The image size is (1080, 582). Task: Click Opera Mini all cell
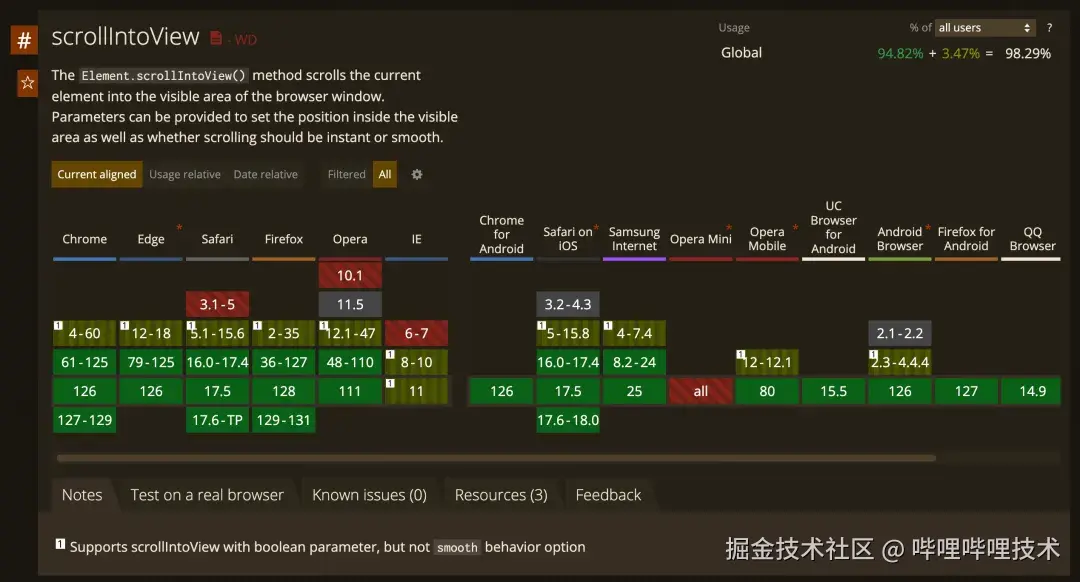tap(700, 391)
